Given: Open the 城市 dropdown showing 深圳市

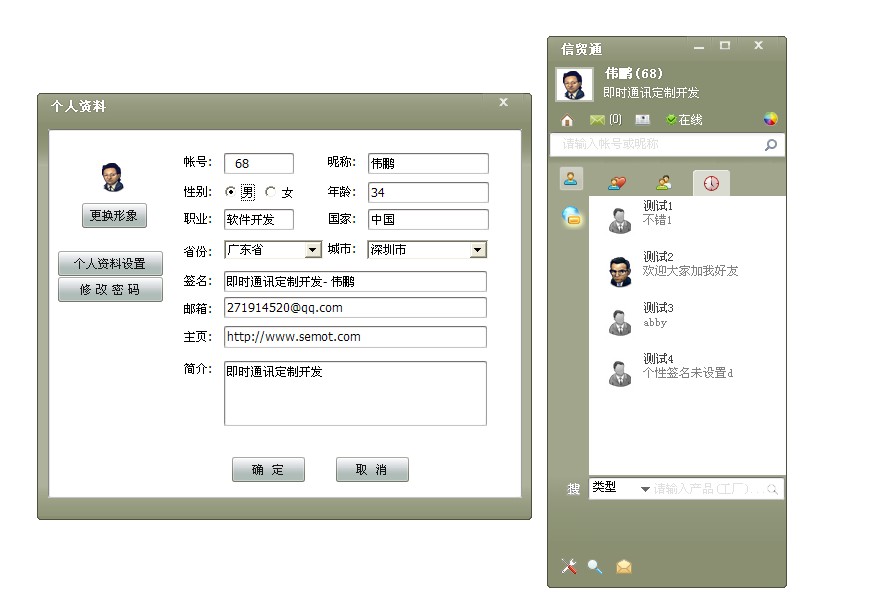Looking at the screenshot, I should coord(427,250).
